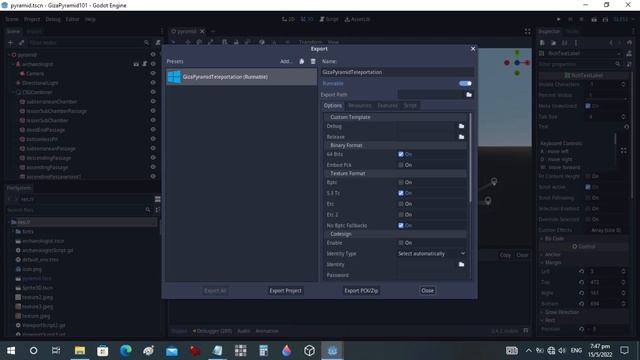Collapse the Custom Template section
640x360 pixels.
(x=396, y=117)
